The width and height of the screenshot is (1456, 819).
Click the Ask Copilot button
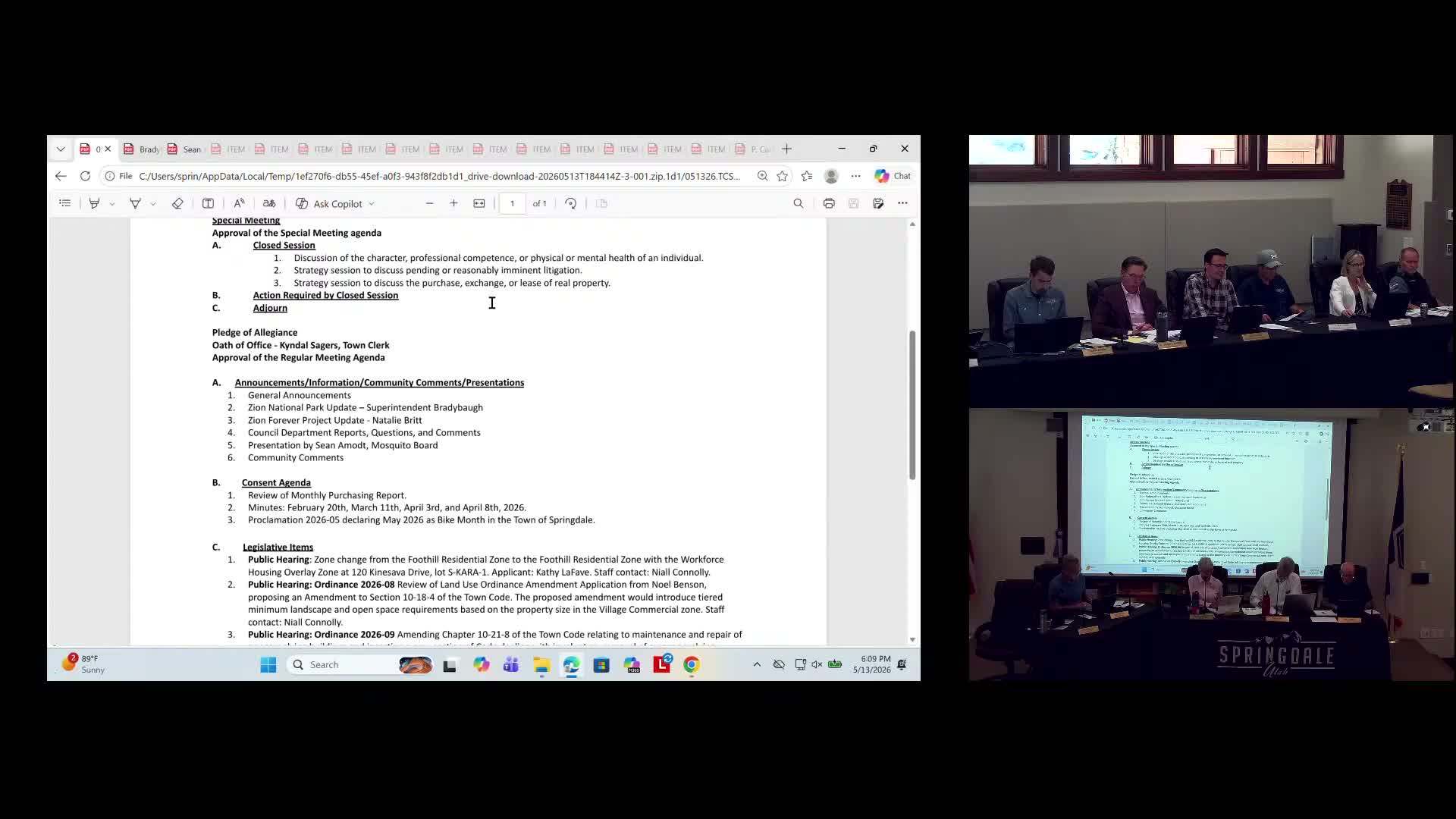click(x=329, y=203)
